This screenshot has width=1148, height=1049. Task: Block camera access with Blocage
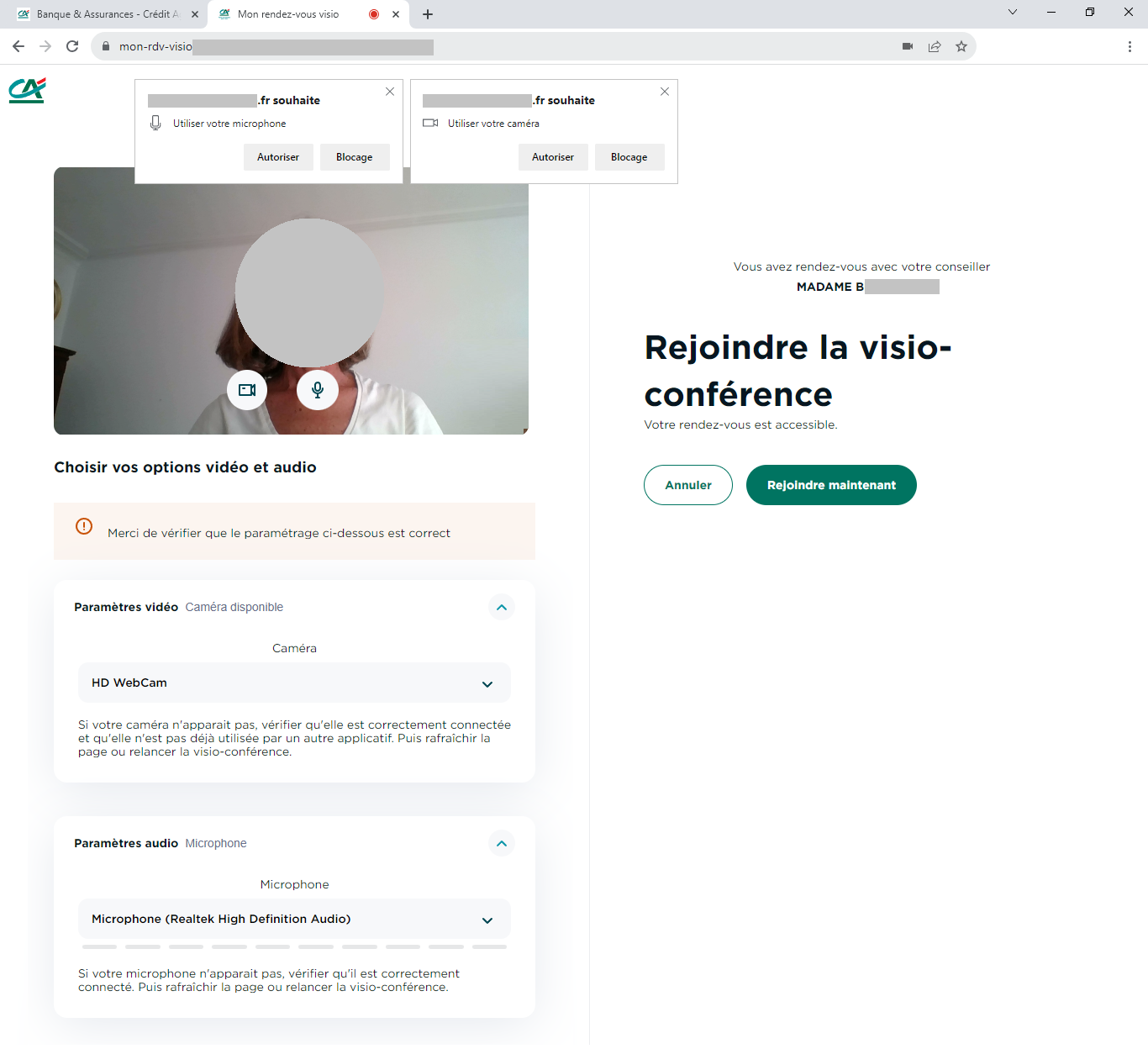pyautogui.click(x=629, y=157)
